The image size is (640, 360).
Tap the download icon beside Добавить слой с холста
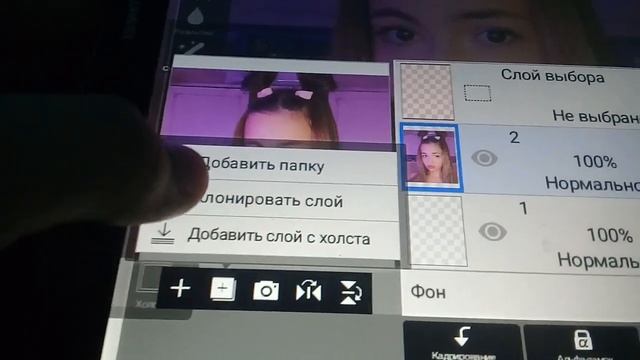point(163,234)
